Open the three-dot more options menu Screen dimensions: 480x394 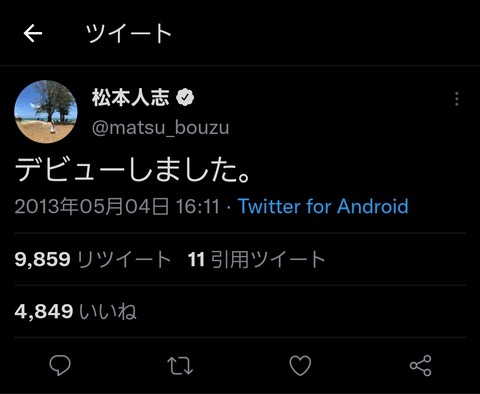pos(457,99)
